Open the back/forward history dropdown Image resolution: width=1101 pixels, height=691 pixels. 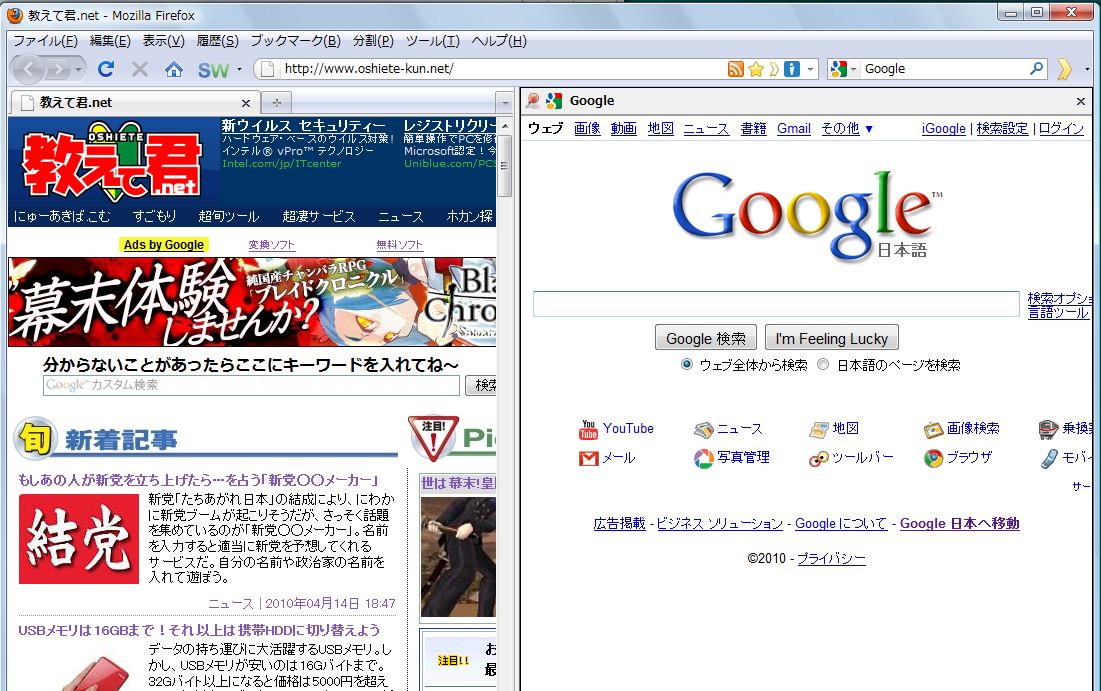[79, 69]
